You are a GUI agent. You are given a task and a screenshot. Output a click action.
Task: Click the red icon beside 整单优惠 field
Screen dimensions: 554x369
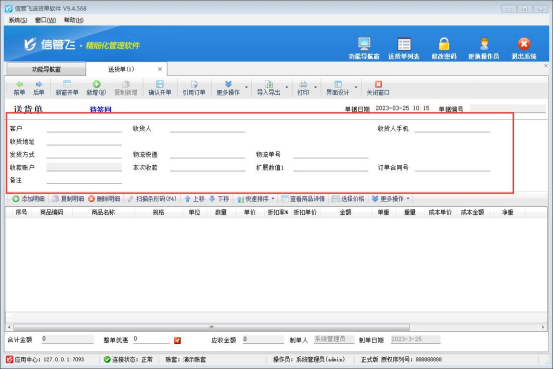(177, 340)
